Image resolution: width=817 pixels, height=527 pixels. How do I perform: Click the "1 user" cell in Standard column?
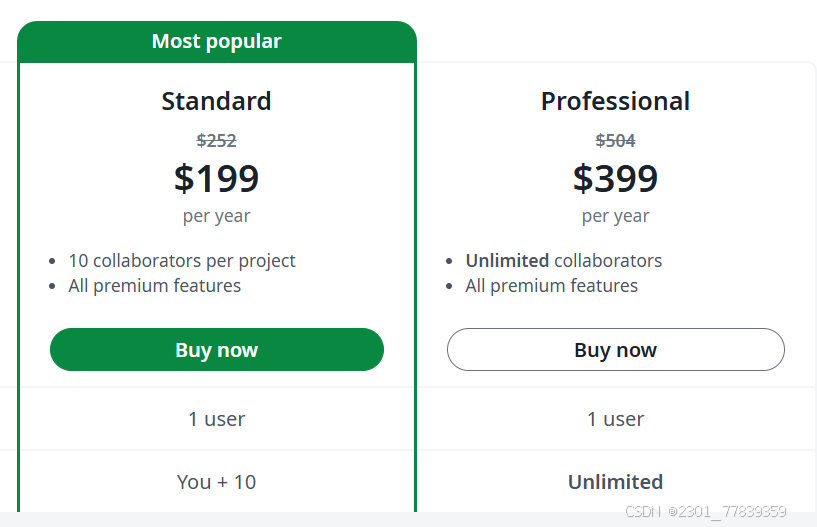click(216, 419)
